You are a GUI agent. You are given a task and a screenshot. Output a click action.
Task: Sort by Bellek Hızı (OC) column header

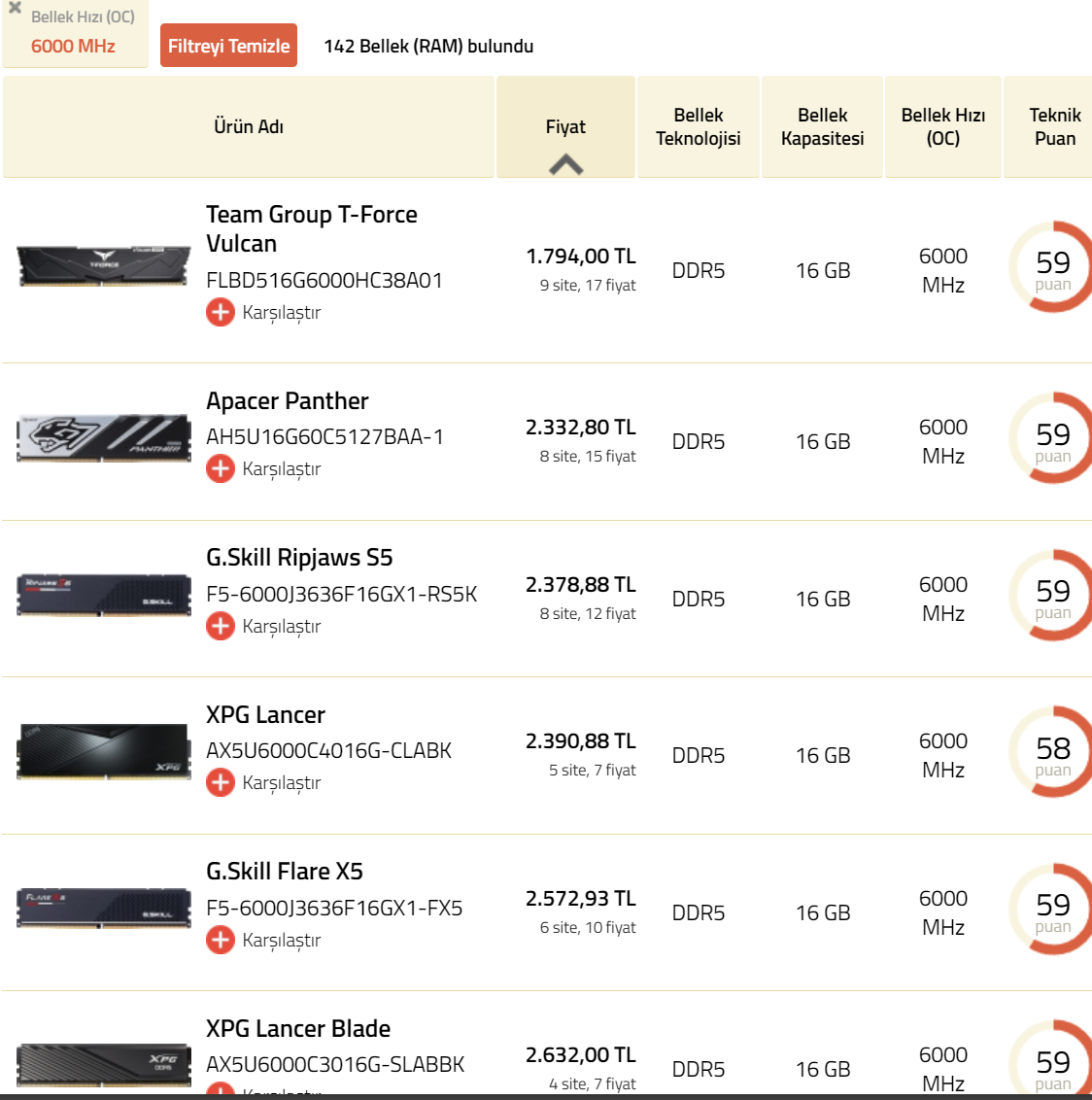[942, 127]
